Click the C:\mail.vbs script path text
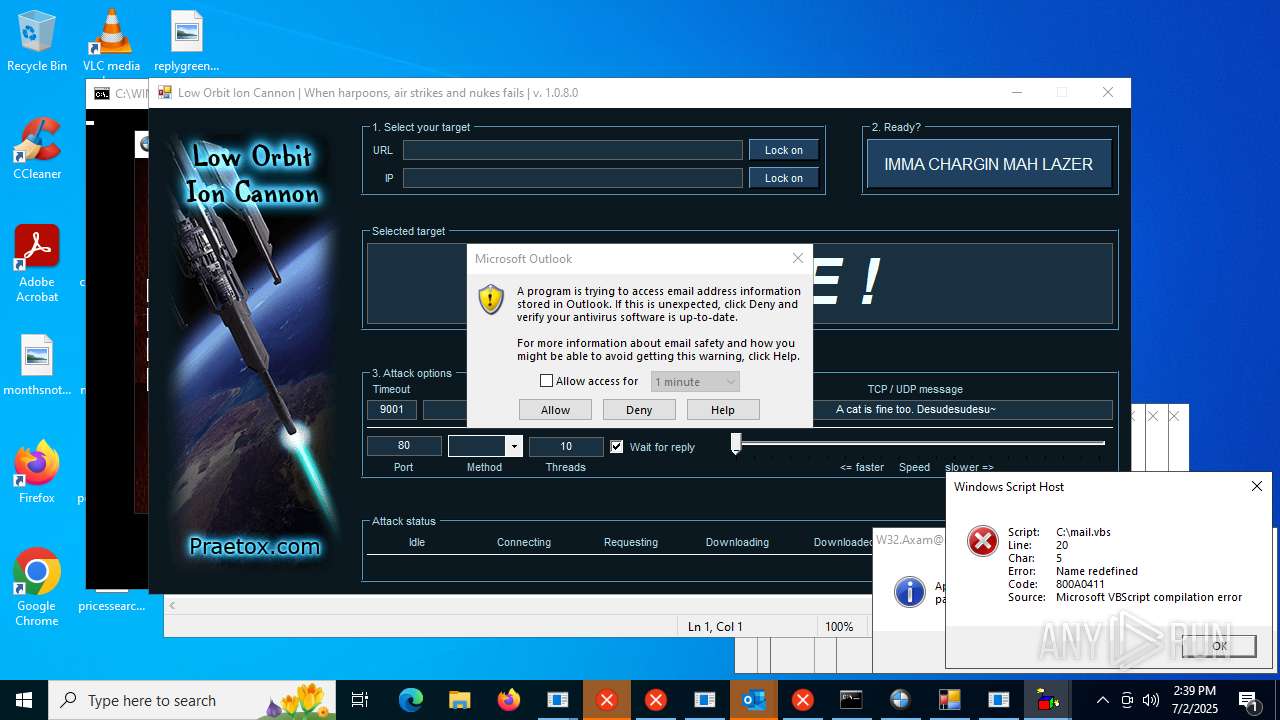The height and width of the screenshot is (720, 1280). pos(1083,533)
